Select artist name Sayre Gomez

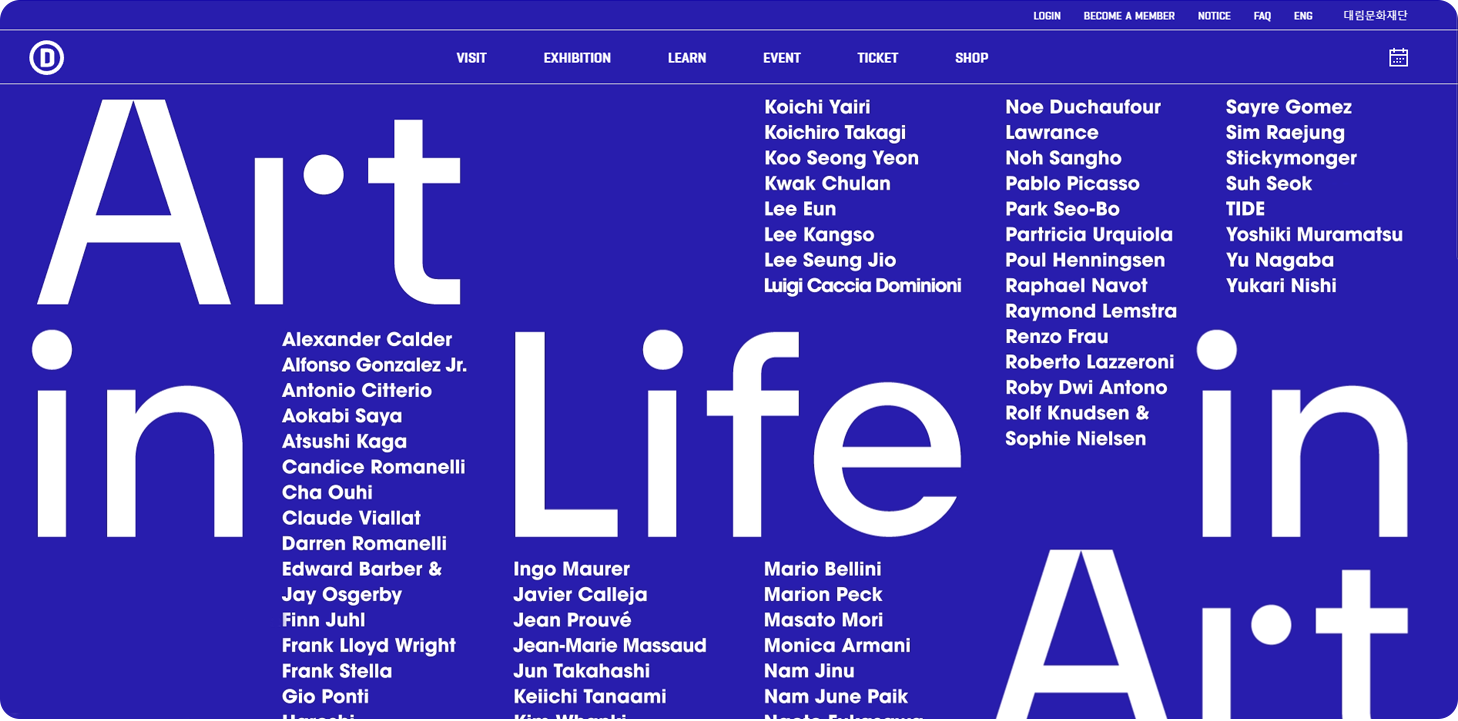pyautogui.click(x=1289, y=107)
